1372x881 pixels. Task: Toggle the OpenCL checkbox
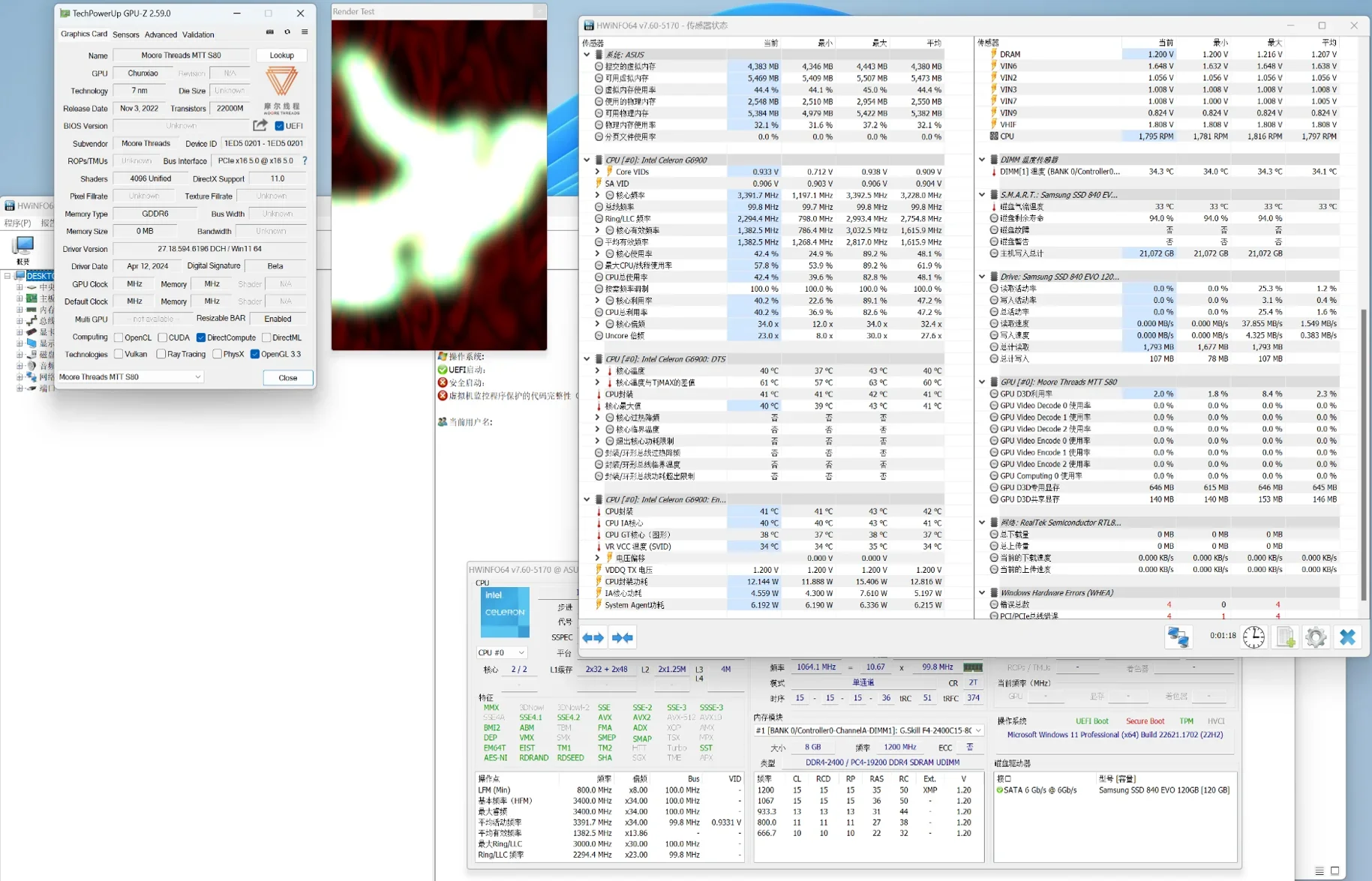[x=119, y=337]
